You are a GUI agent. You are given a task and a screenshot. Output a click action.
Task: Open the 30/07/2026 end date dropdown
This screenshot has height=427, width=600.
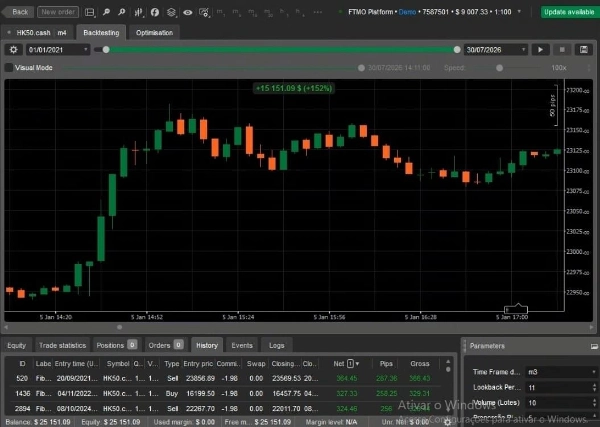(x=496, y=50)
